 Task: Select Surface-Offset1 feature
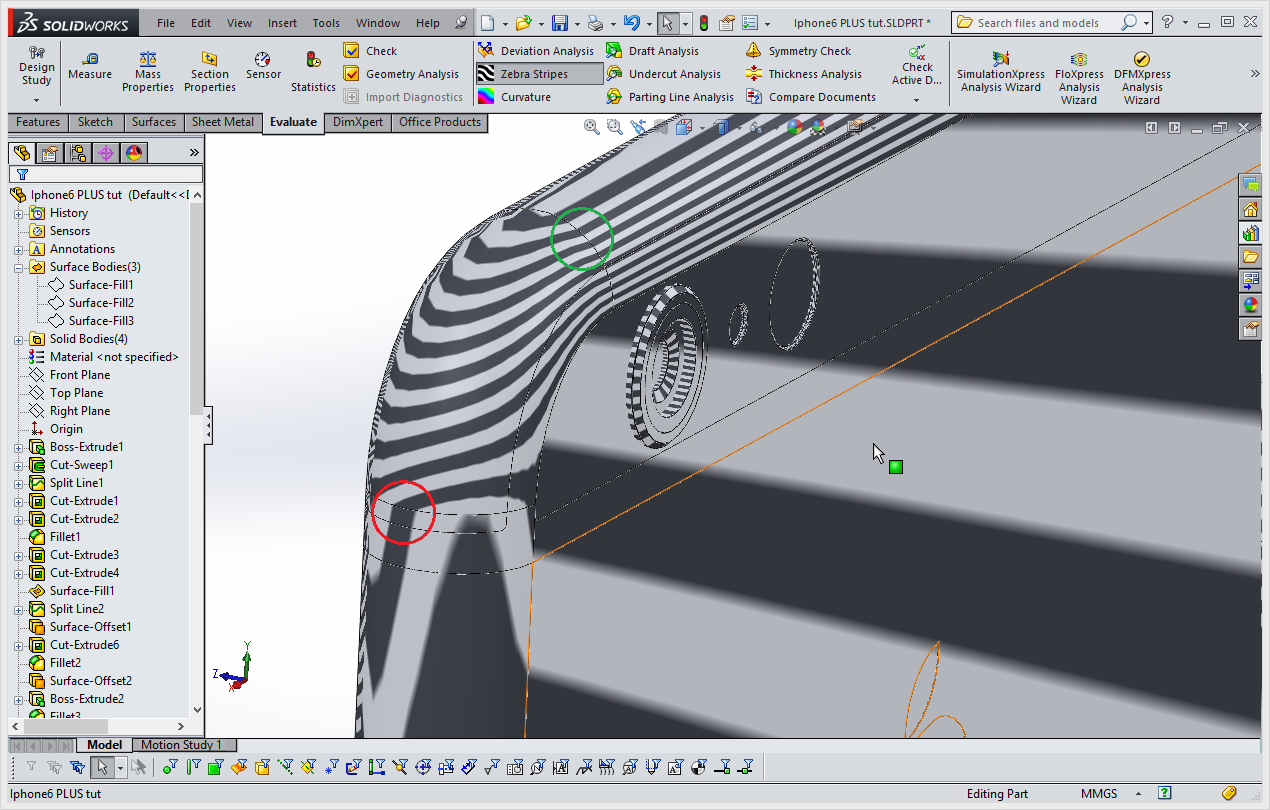tap(80, 627)
